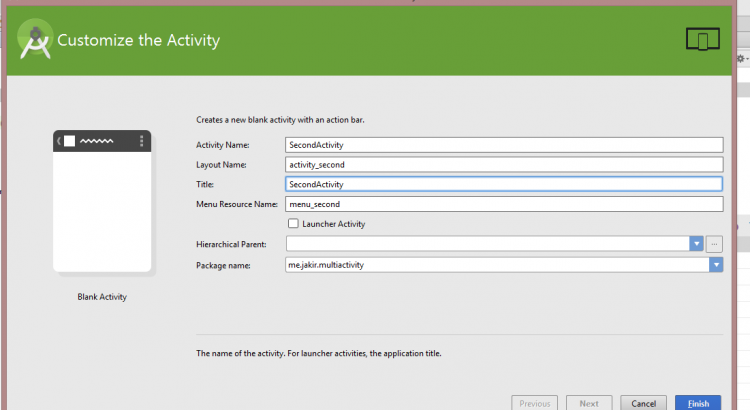This screenshot has width=750, height=410.
Task: Click the white app icon square in preview
Action: pyautogui.click(x=69, y=141)
